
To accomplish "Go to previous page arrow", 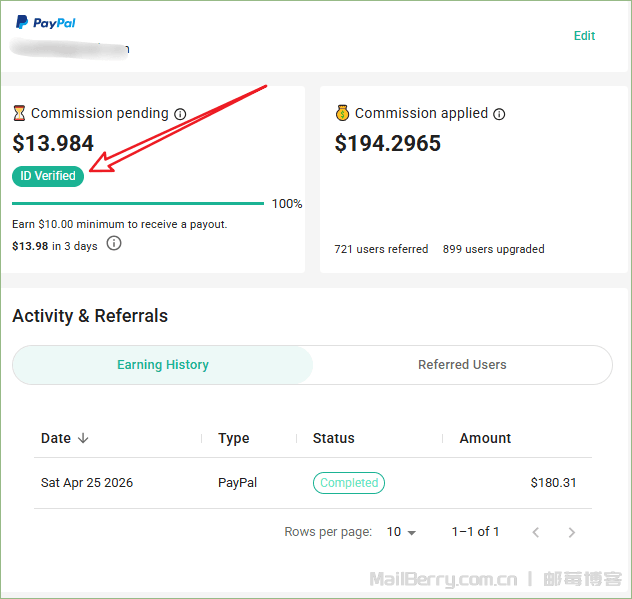I will coord(536,532).
